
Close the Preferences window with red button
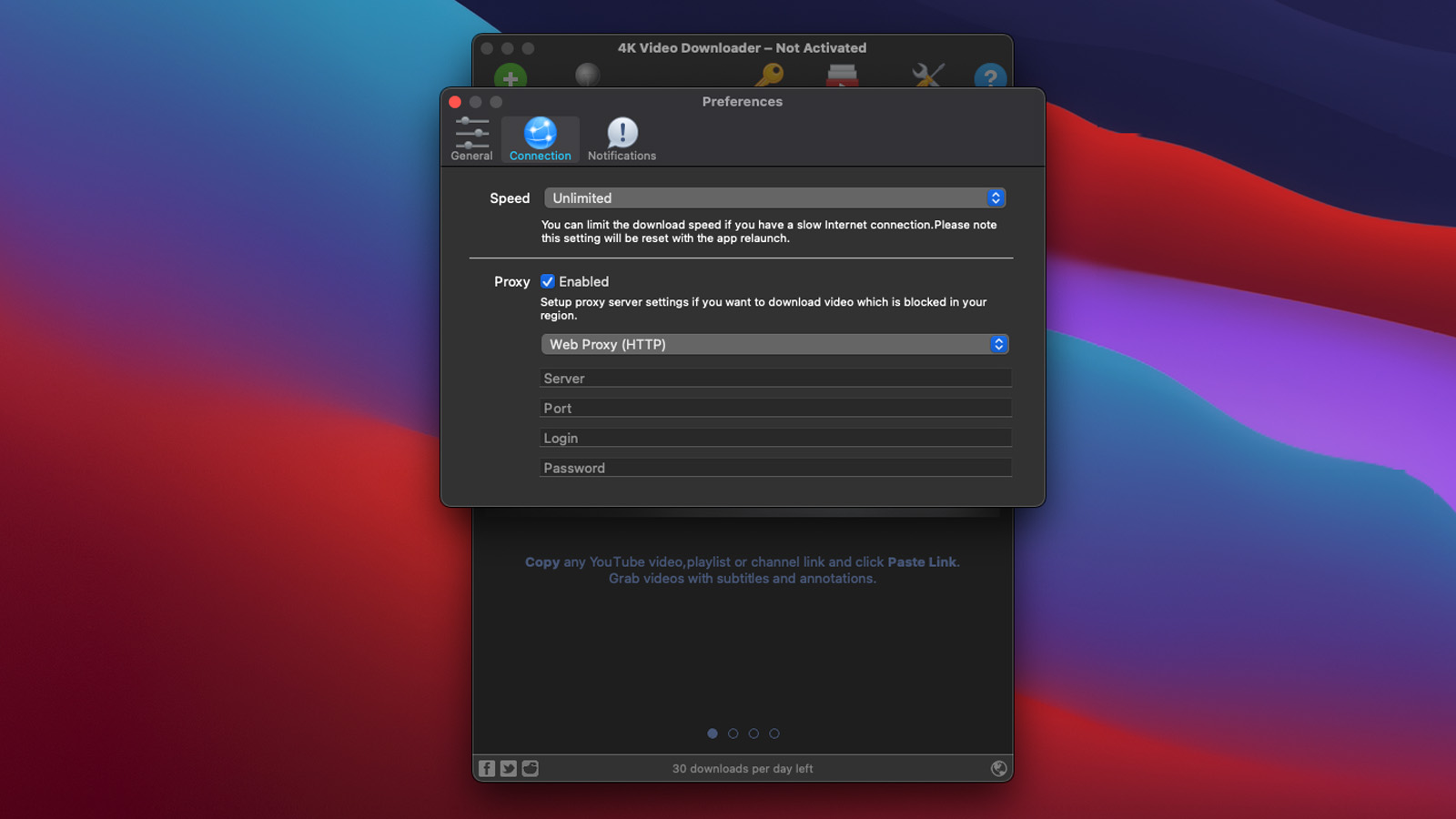[x=455, y=102]
